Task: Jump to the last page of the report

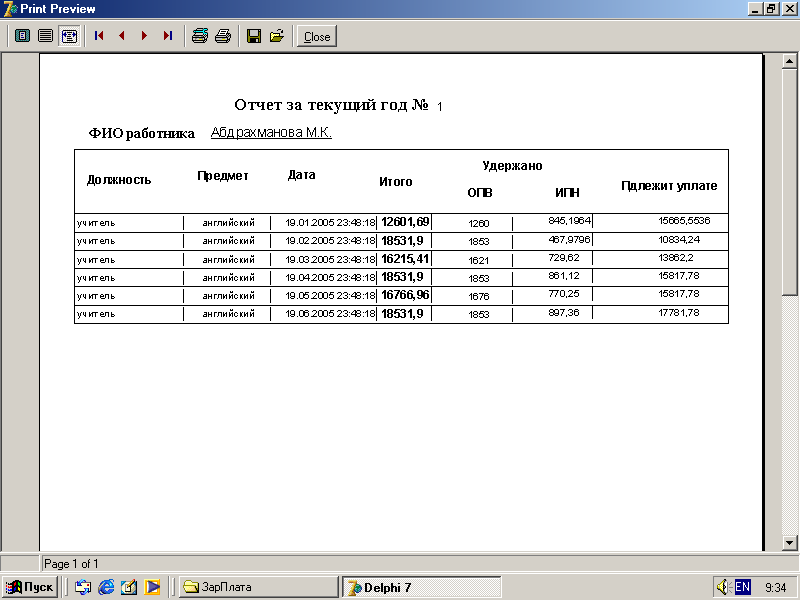Action: click(167, 36)
